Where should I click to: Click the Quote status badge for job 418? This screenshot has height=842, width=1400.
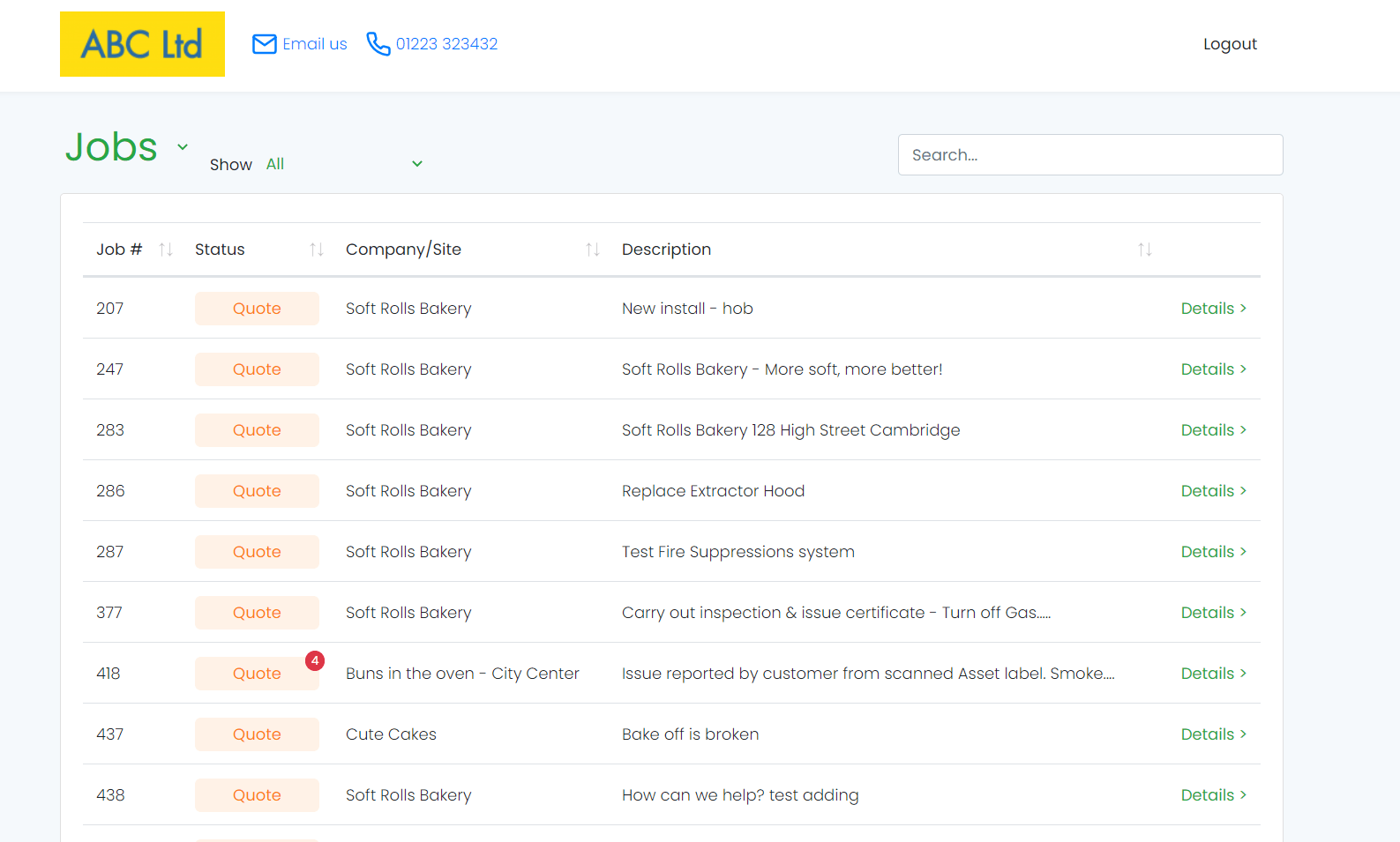click(257, 674)
